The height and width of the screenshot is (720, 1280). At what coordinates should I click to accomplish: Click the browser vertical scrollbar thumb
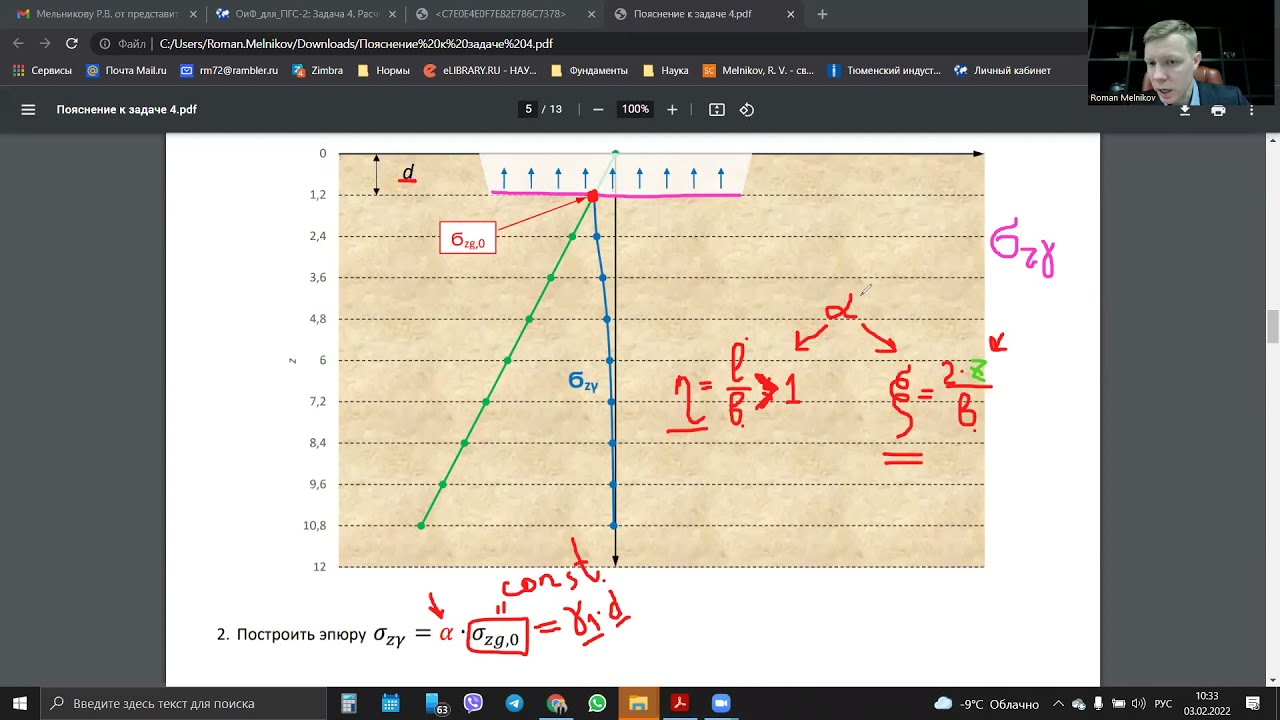click(1273, 327)
